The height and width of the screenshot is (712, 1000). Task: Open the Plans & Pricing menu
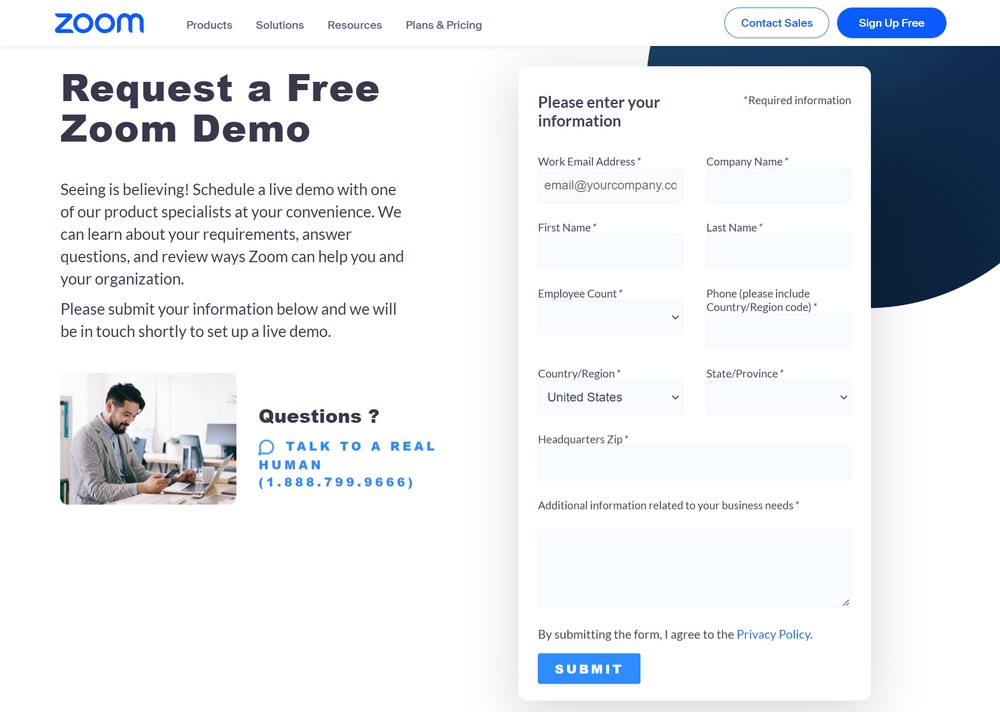[x=443, y=25]
